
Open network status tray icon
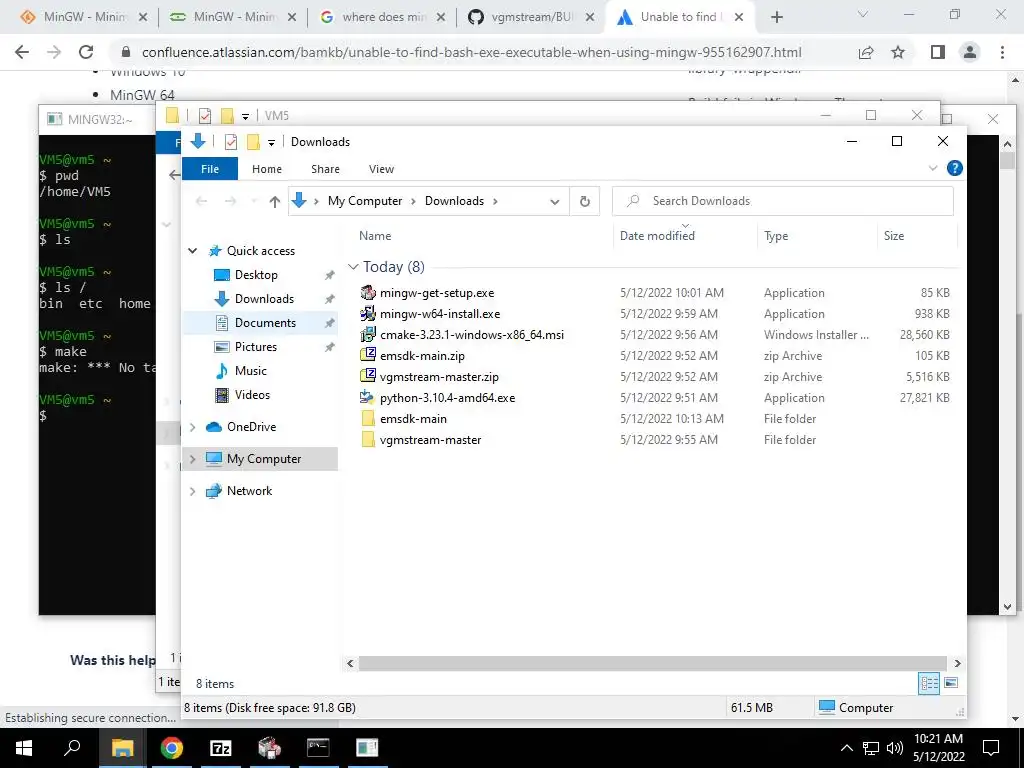tap(871, 748)
